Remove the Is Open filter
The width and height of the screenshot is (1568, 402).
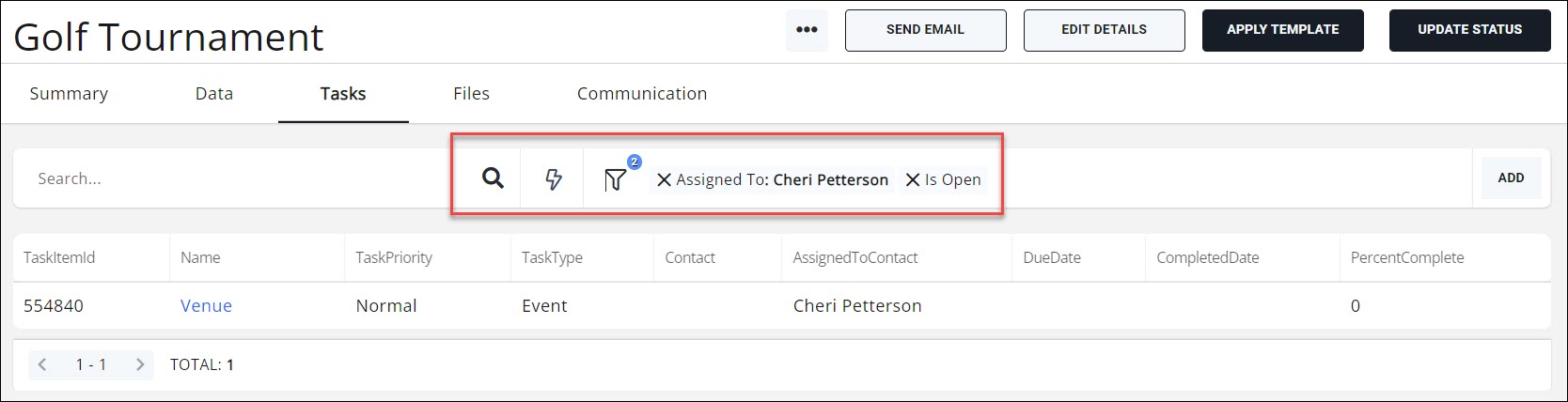coord(912,179)
